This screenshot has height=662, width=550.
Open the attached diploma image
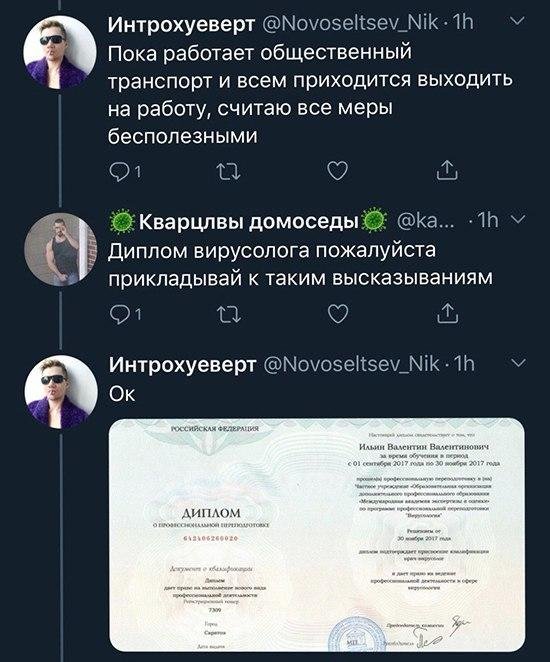point(317,534)
